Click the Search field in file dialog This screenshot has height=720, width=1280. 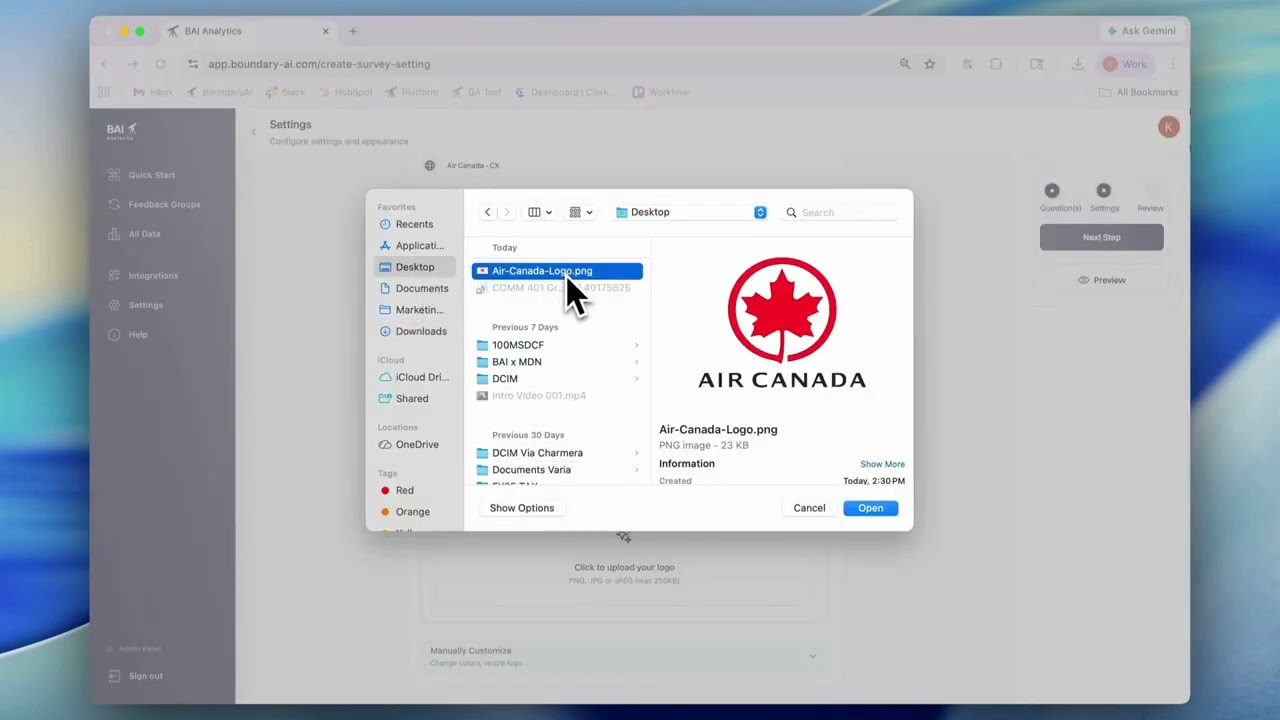click(x=840, y=212)
